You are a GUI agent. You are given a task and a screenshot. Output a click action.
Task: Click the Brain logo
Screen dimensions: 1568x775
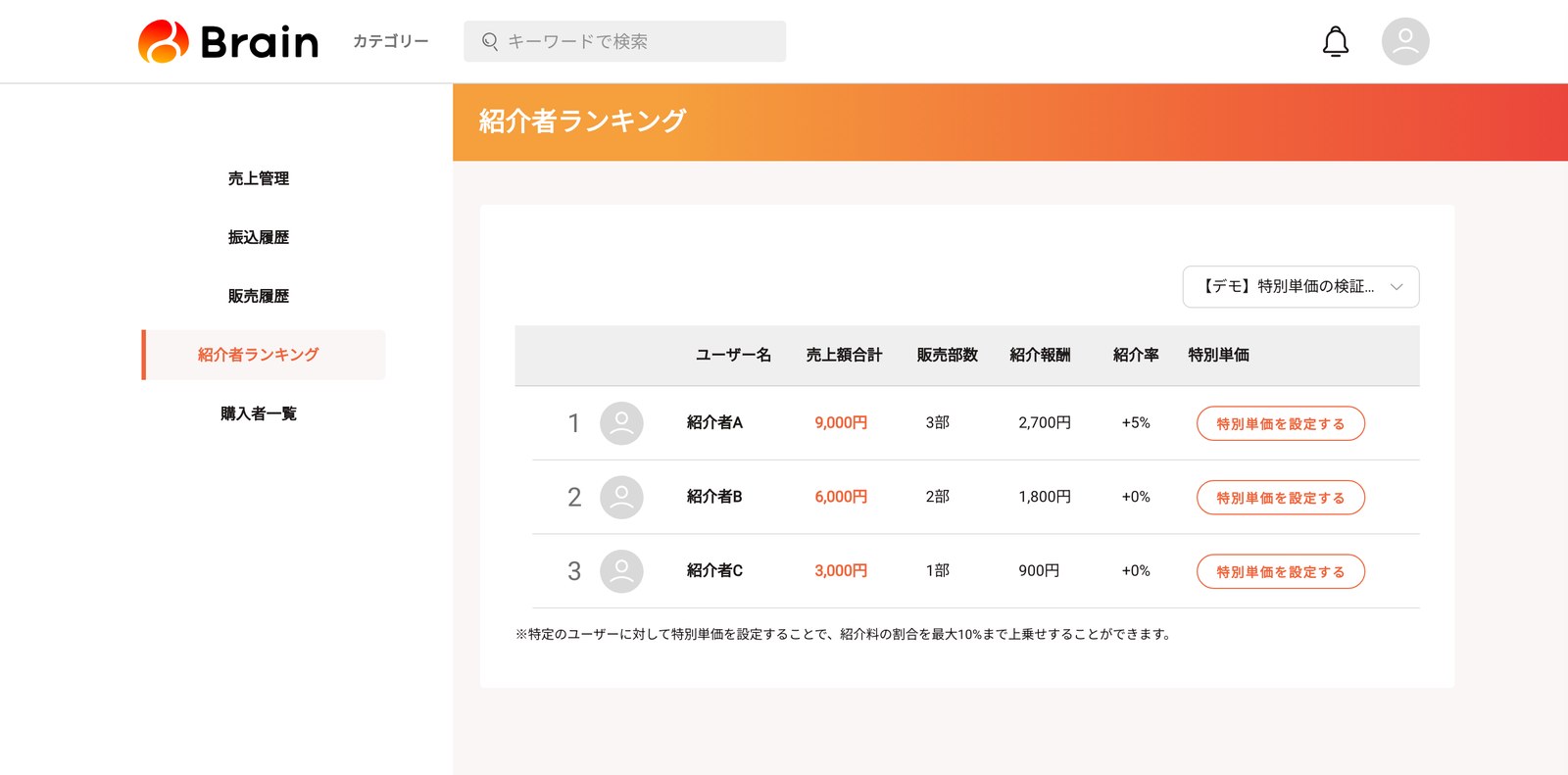point(228,41)
